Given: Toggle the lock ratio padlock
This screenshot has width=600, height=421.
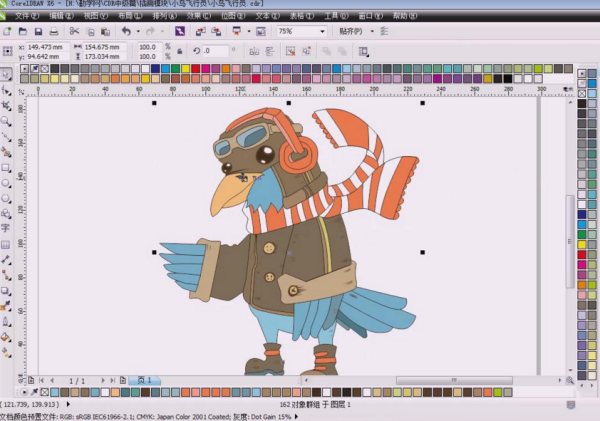Looking at the screenshot, I should tap(179, 51).
